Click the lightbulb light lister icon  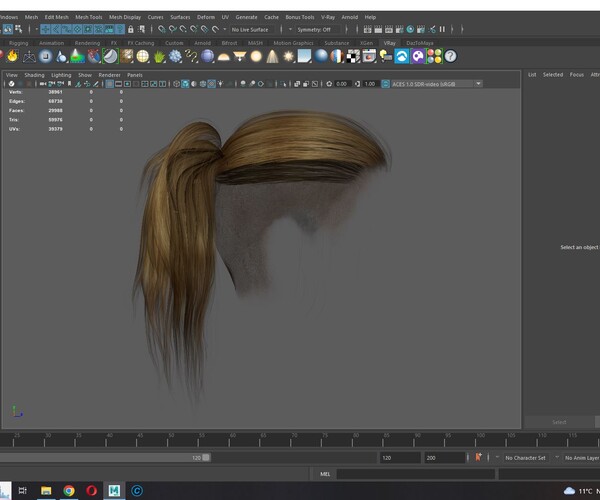point(386,57)
